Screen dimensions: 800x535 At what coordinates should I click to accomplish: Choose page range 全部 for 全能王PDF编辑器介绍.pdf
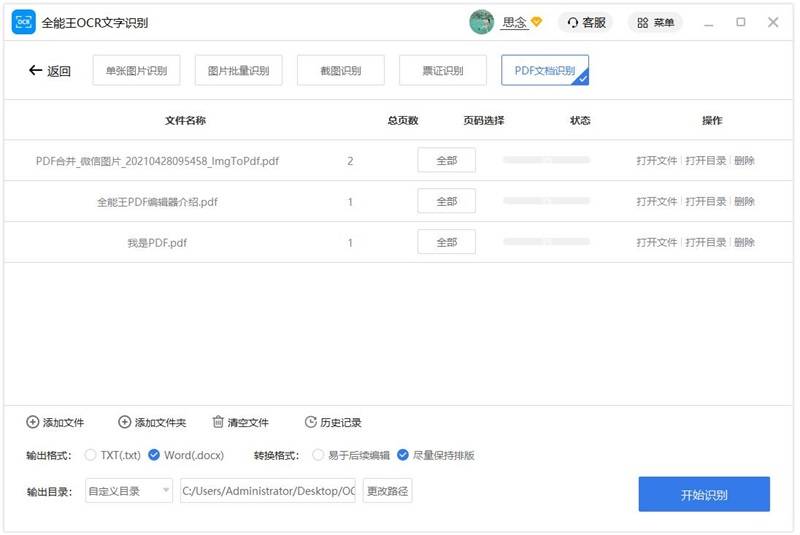click(x=446, y=201)
